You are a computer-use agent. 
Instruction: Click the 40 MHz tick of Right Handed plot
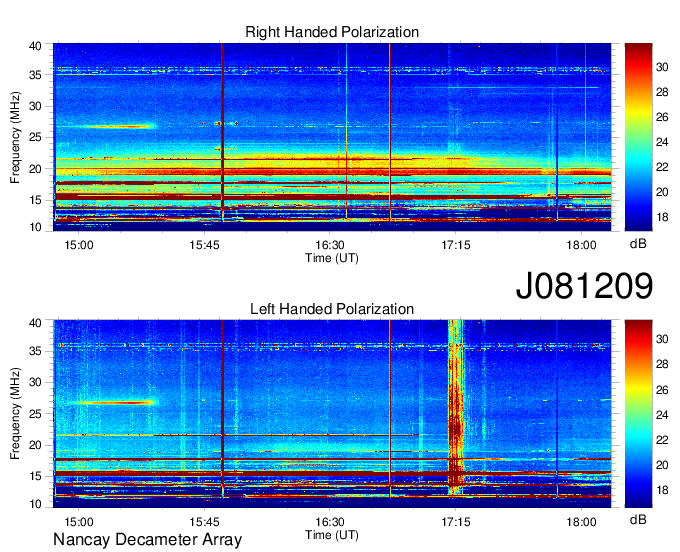pos(35,46)
